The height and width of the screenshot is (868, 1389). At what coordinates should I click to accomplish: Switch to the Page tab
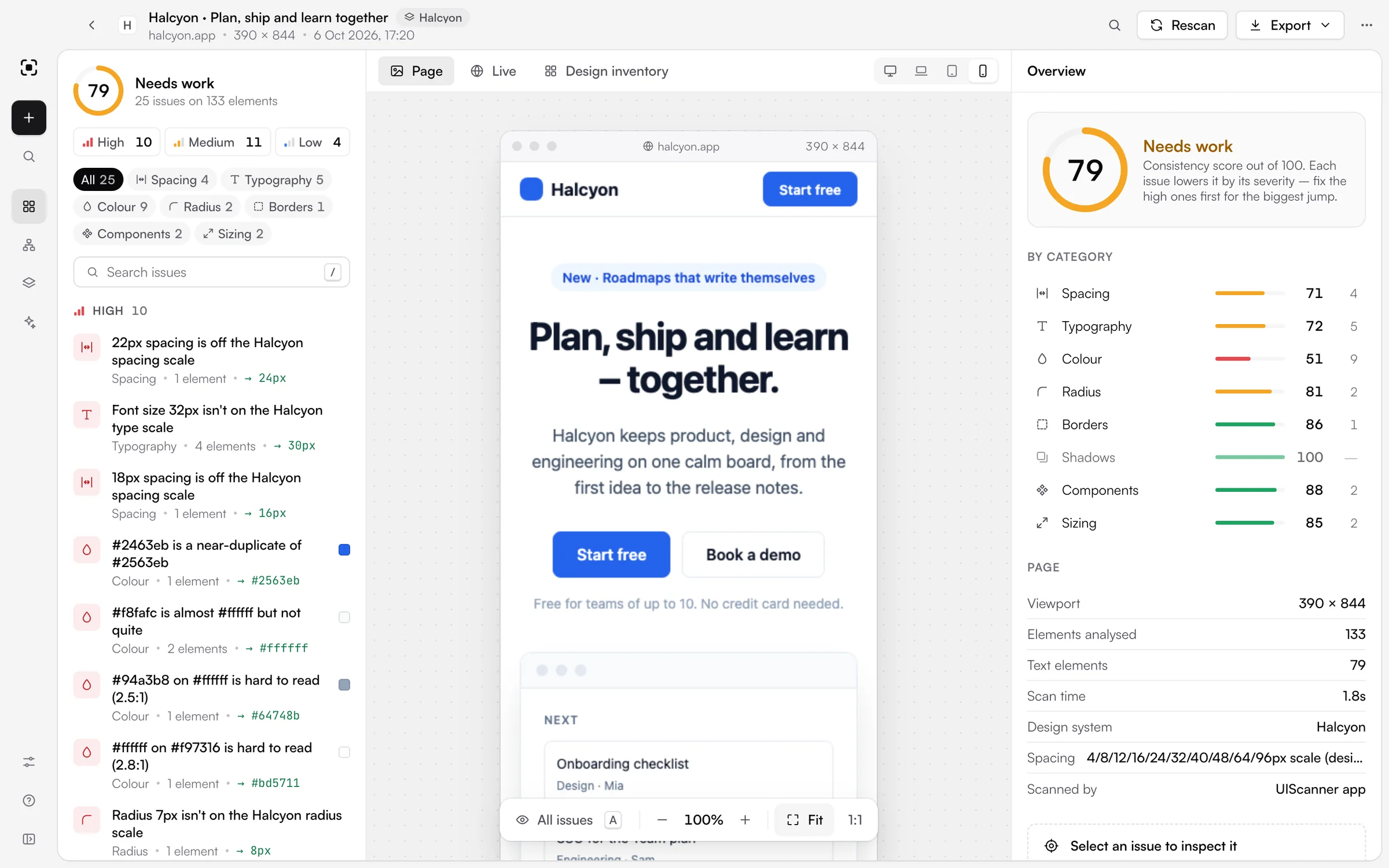pyautogui.click(x=416, y=71)
